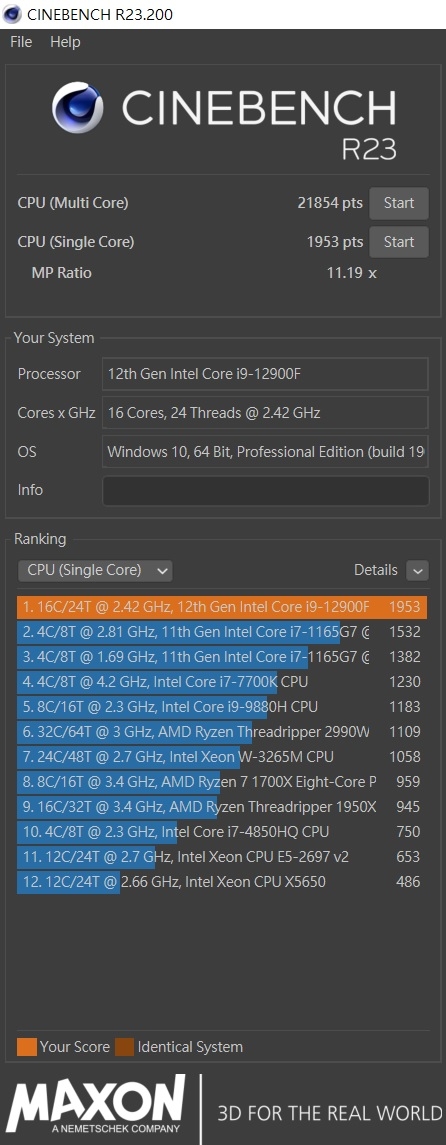Select the top-ranked i9-12900F orange entry

pyautogui.click(x=222, y=608)
